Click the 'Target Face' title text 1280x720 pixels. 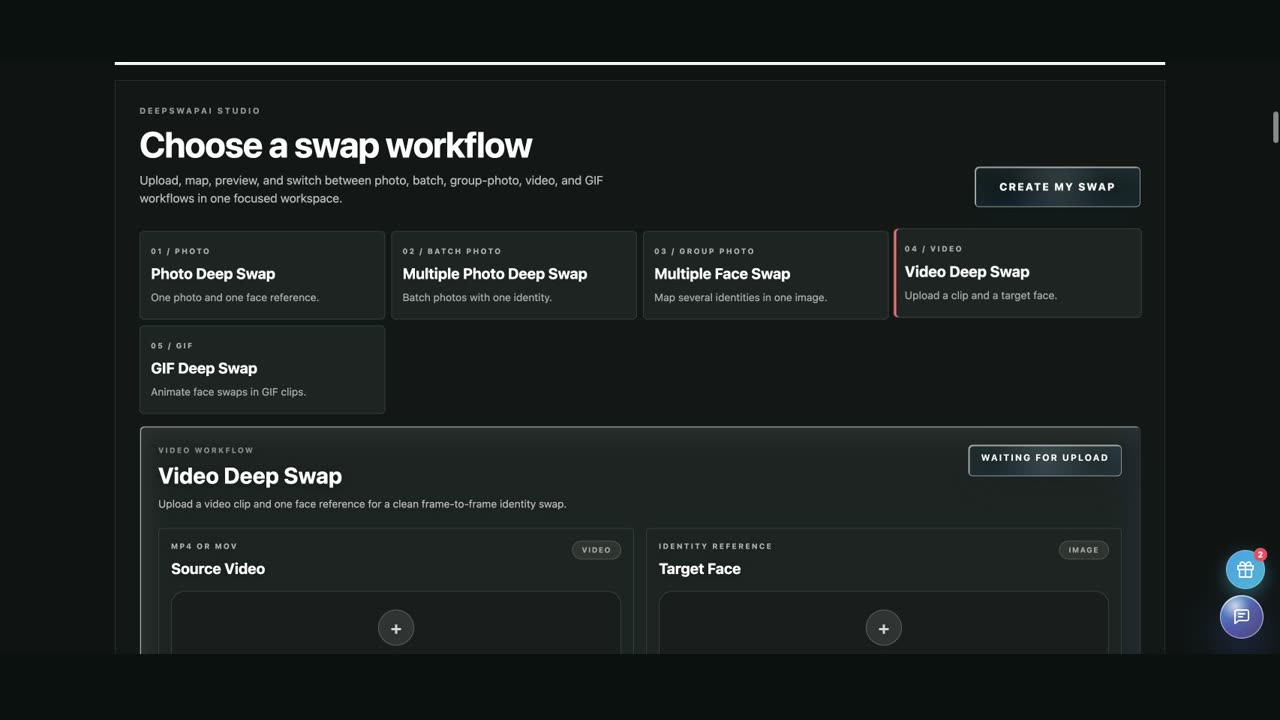pos(700,569)
